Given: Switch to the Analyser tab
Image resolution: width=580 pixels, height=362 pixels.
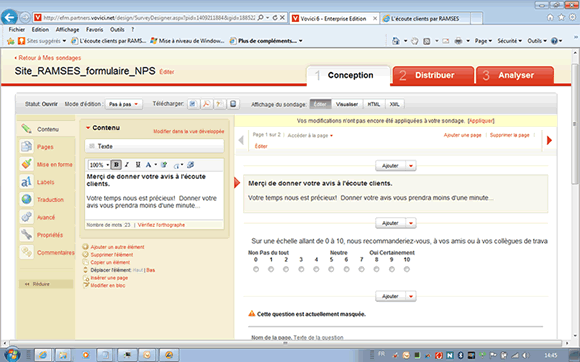Looking at the screenshot, I should coord(515,75).
